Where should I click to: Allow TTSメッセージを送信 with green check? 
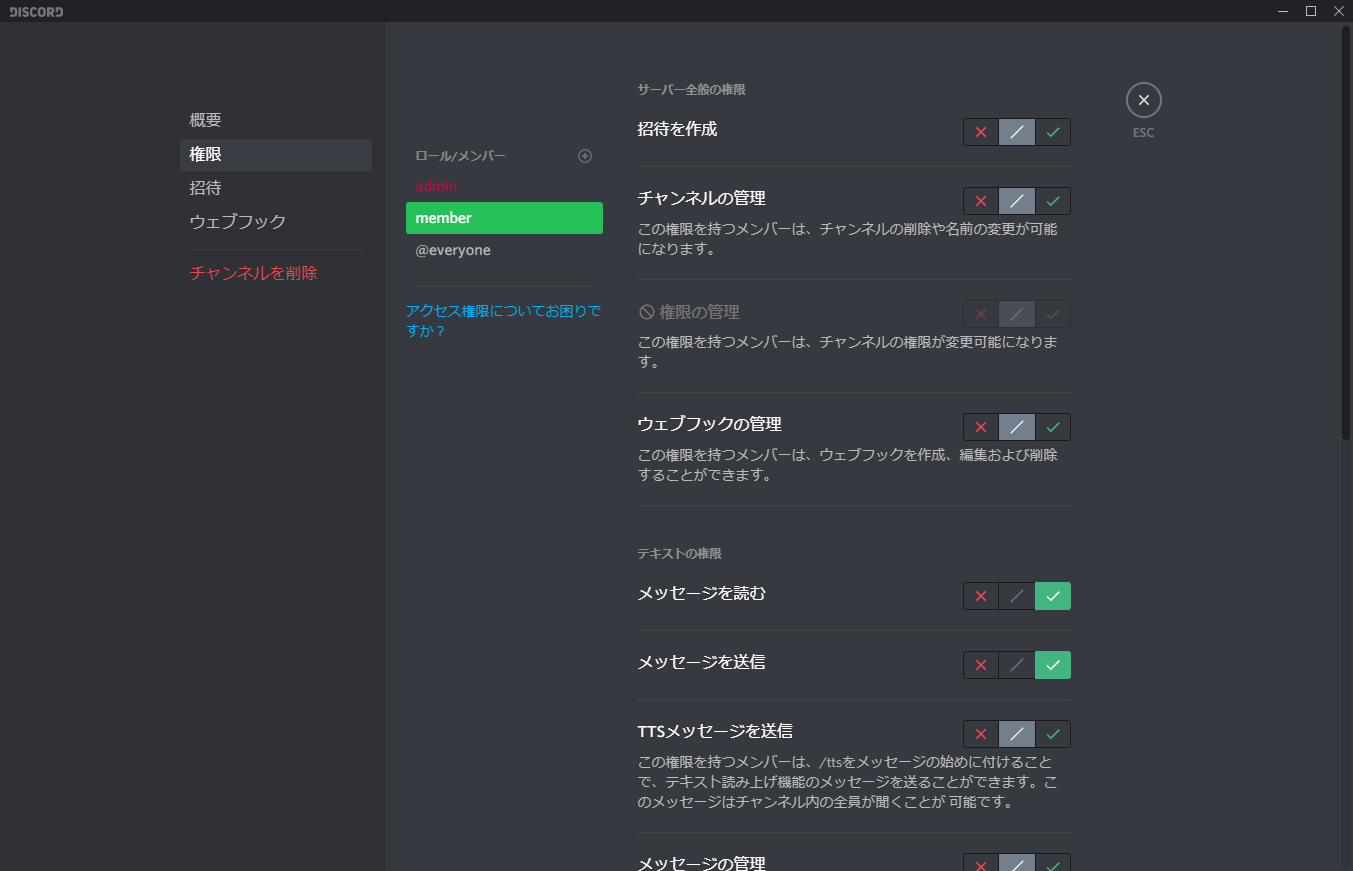(x=1053, y=734)
